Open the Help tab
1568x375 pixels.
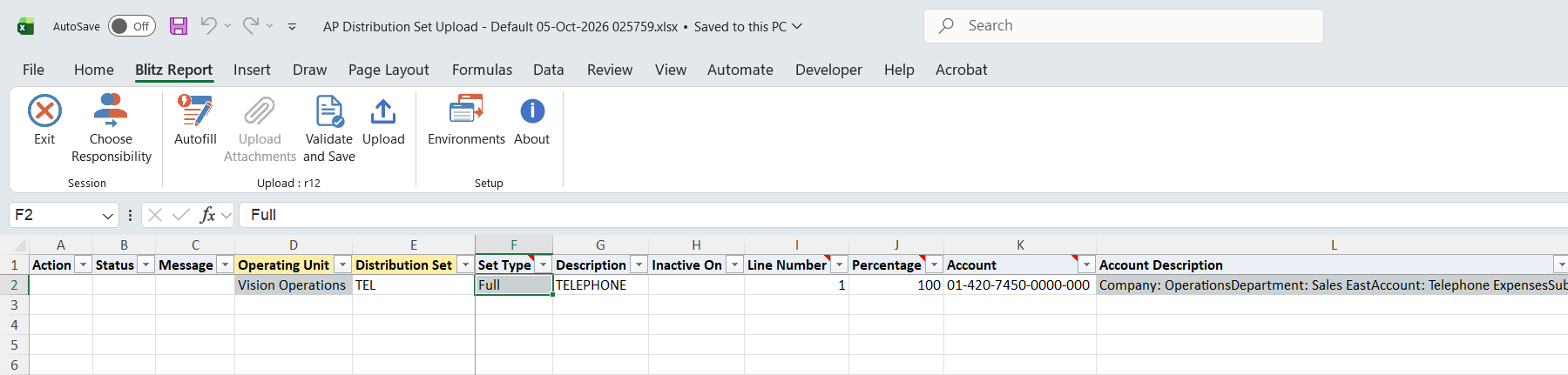click(899, 70)
